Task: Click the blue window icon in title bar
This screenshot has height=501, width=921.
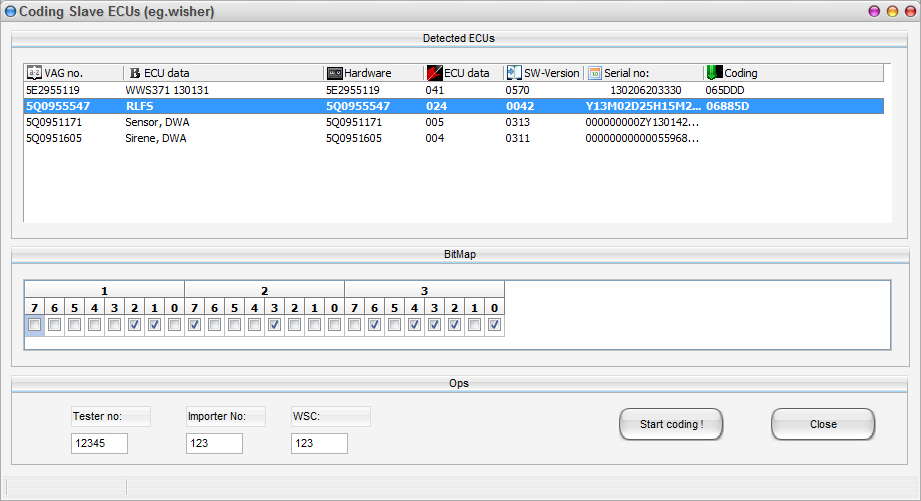Action: pos(10,11)
